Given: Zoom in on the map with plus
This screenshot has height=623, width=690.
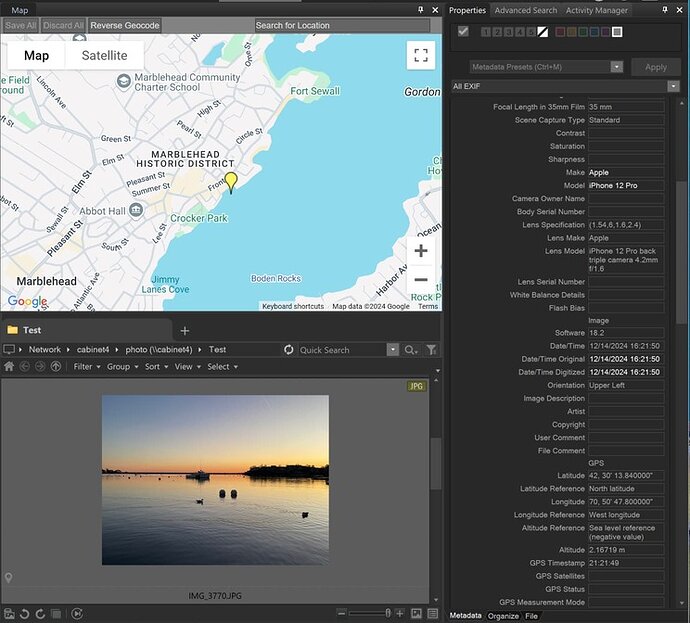Looking at the screenshot, I should click(x=421, y=251).
